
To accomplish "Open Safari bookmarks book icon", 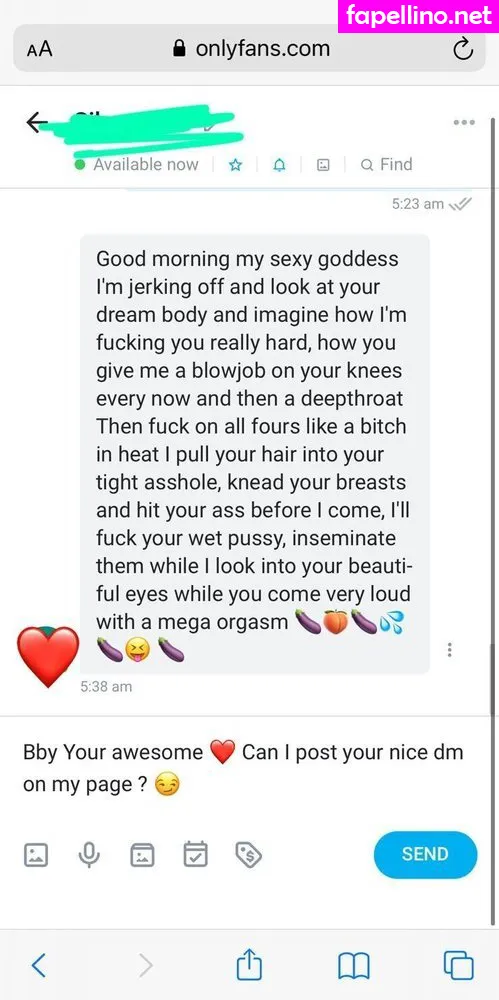I will 354,966.
